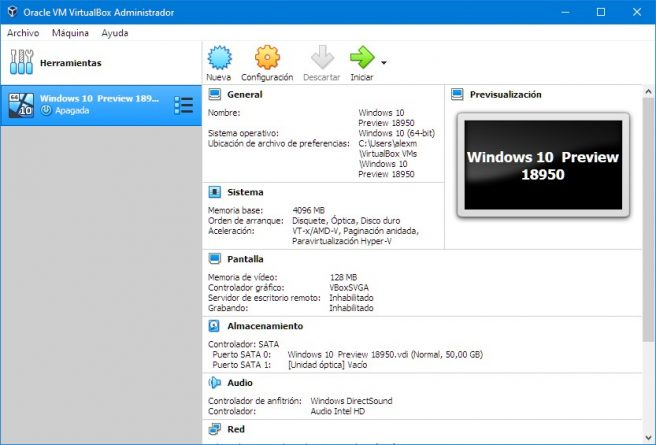Click the Pantalla section icon
The height and width of the screenshot is (445, 656).
click(x=214, y=258)
